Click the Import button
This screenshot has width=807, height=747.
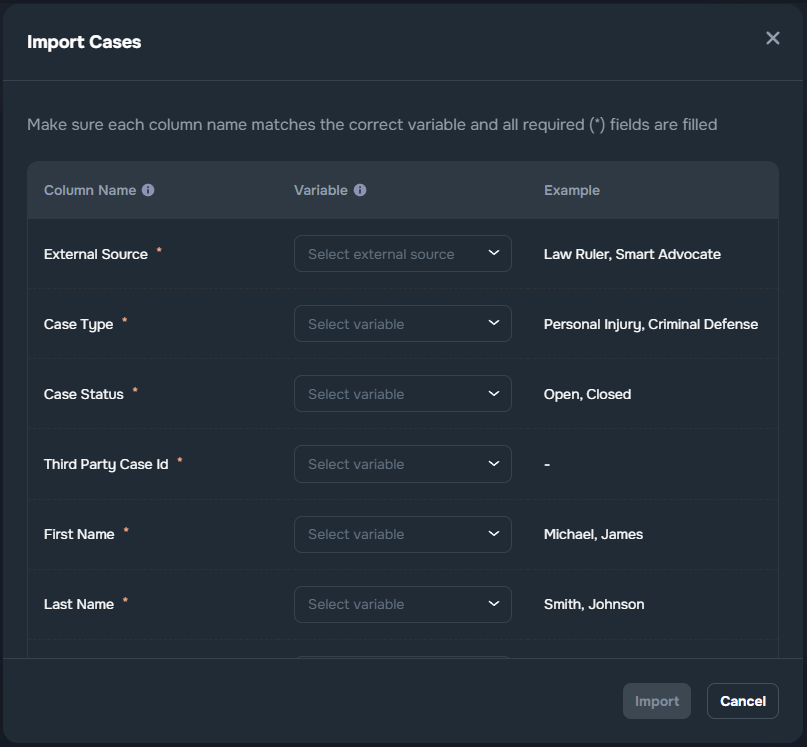[657, 700]
